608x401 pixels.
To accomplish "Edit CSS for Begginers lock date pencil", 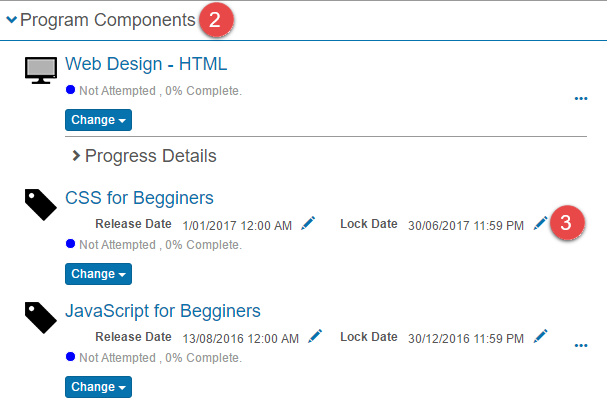I will tap(540, 223).
